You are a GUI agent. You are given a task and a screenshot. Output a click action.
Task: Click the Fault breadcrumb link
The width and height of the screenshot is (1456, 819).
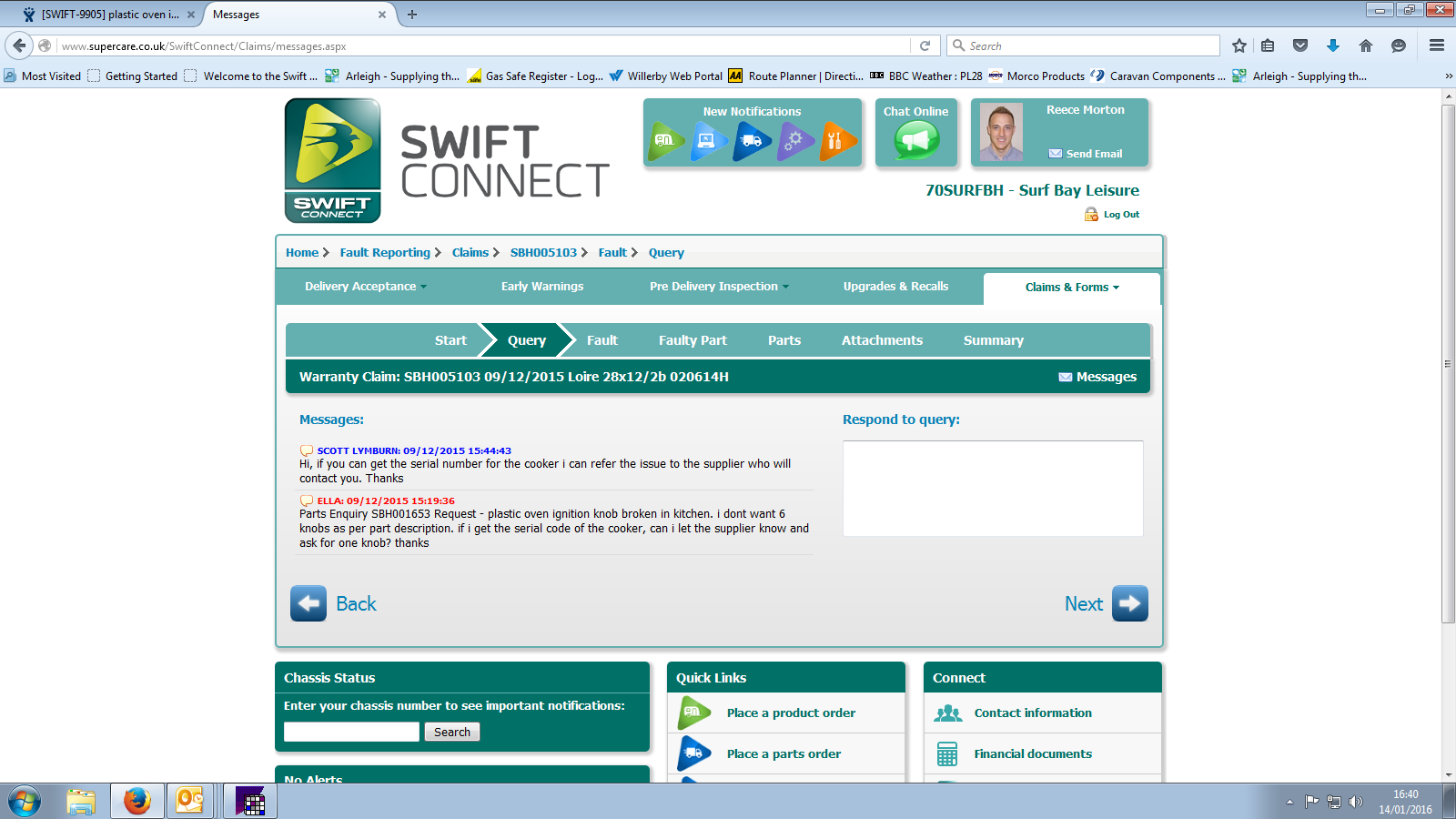coord(612,253)
